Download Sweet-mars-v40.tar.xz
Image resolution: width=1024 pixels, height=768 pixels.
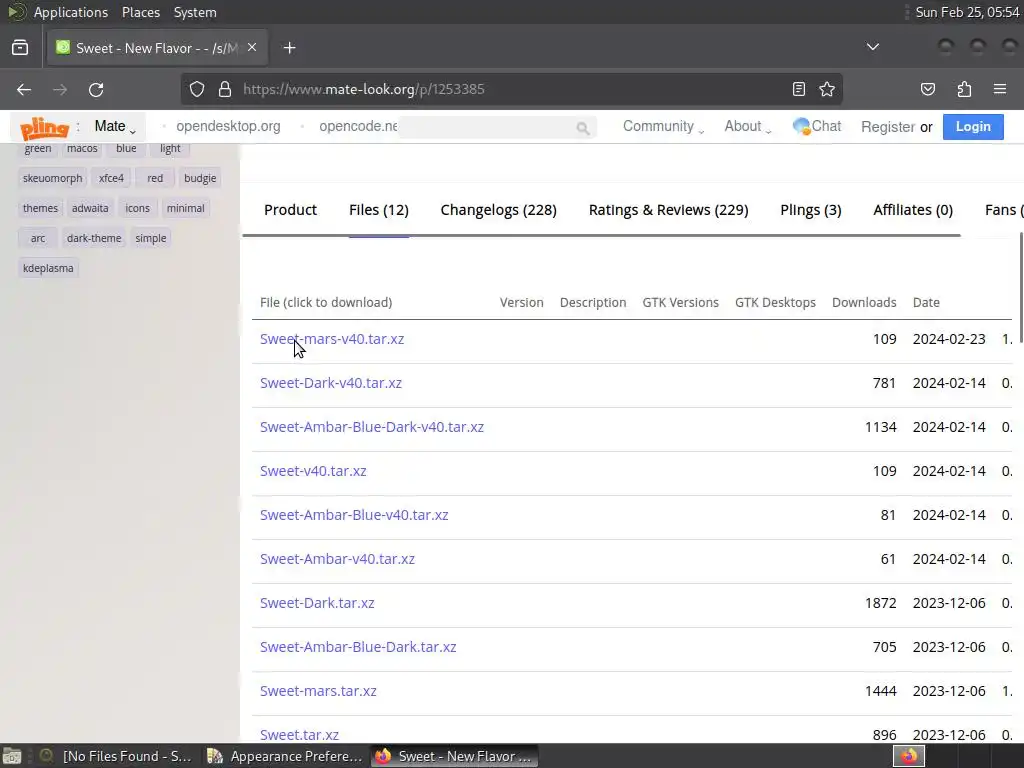coord(332,339)
